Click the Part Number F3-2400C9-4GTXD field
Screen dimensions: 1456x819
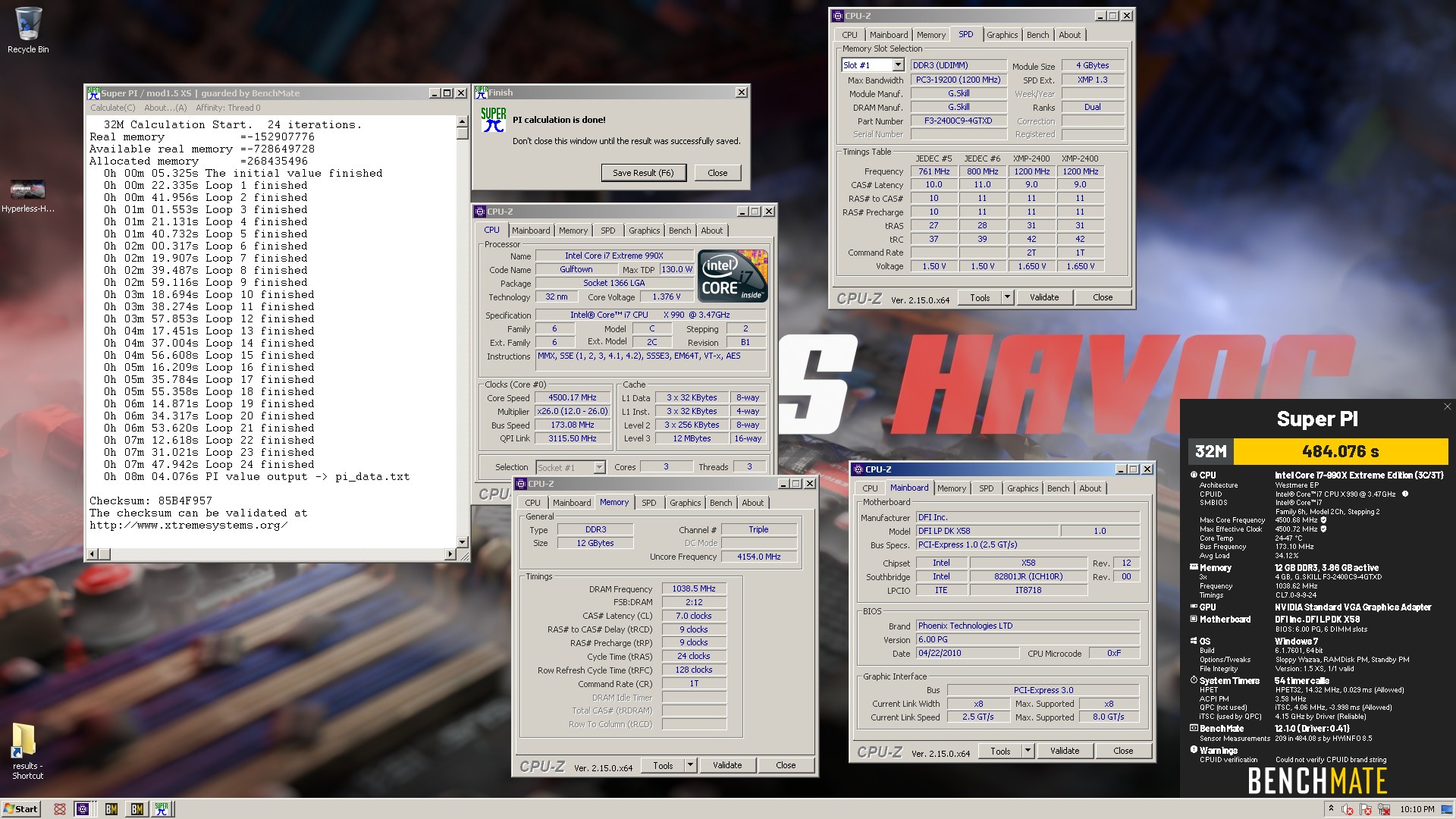click(959, 121)
